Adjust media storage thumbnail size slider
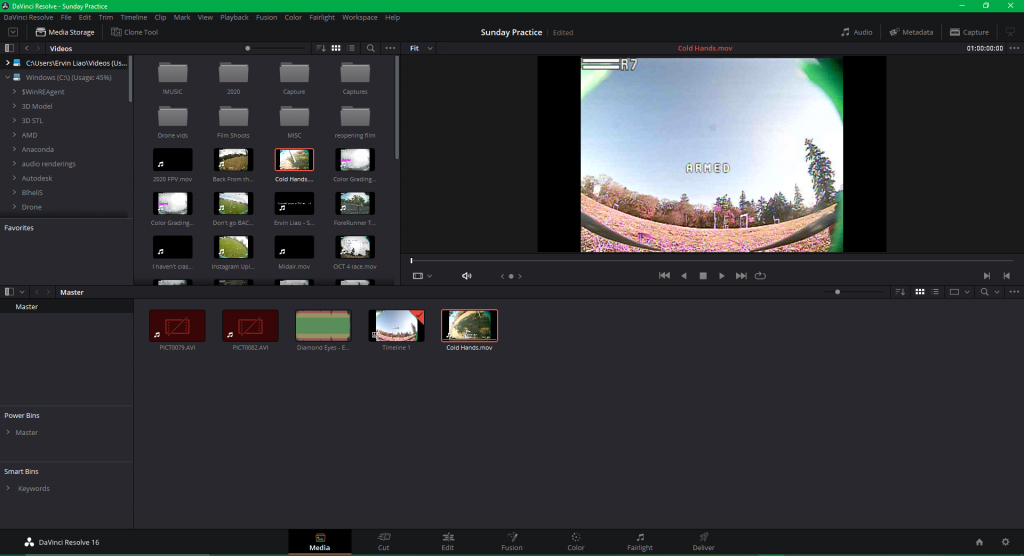Image resolution: width=1024 pixels, height=556 pixels. (x=248, y=48)
